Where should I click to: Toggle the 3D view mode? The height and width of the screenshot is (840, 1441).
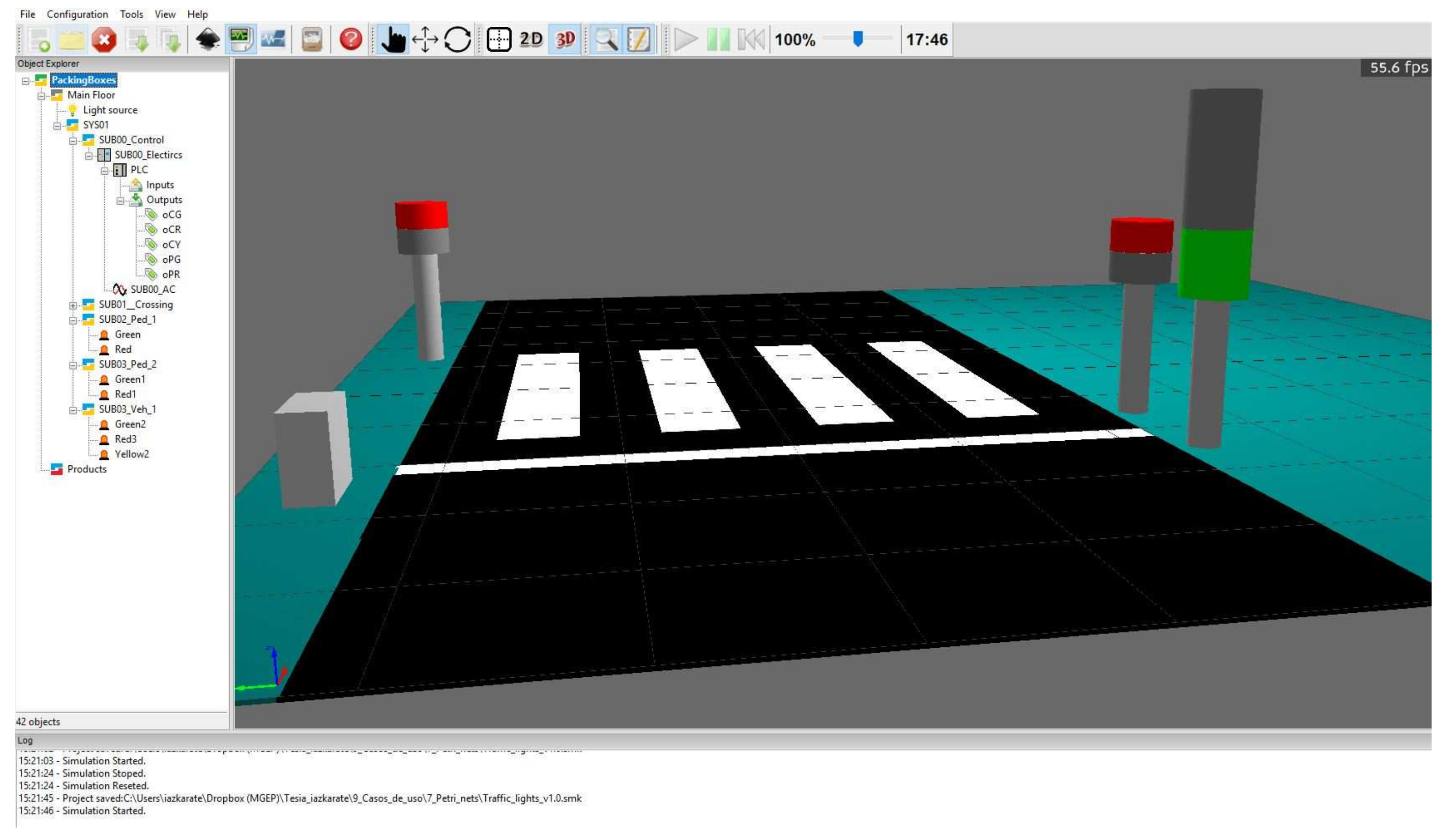point(565,40)
